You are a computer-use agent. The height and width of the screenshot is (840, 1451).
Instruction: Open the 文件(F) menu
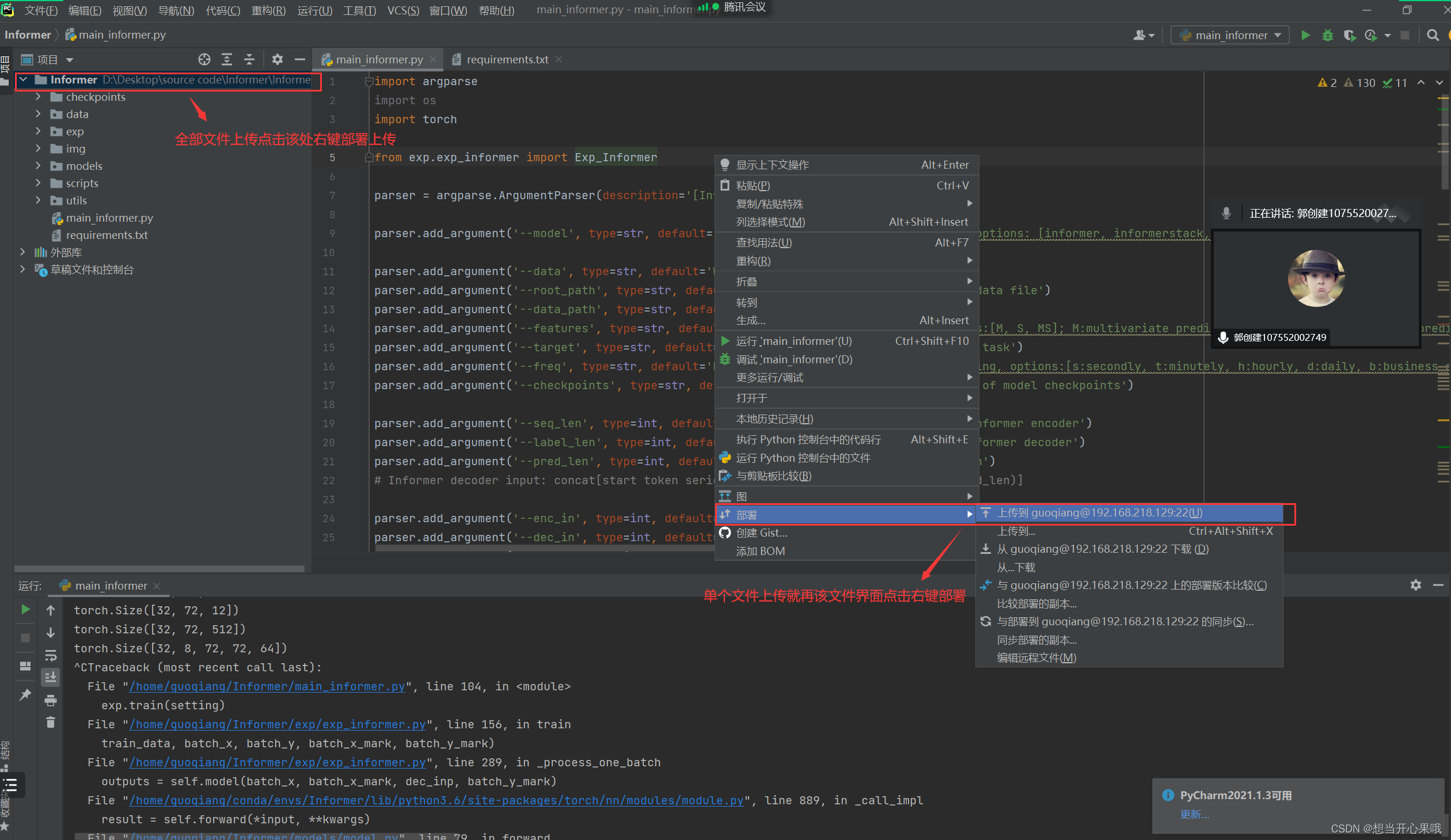pyautogui.click(x=41, y=10)
